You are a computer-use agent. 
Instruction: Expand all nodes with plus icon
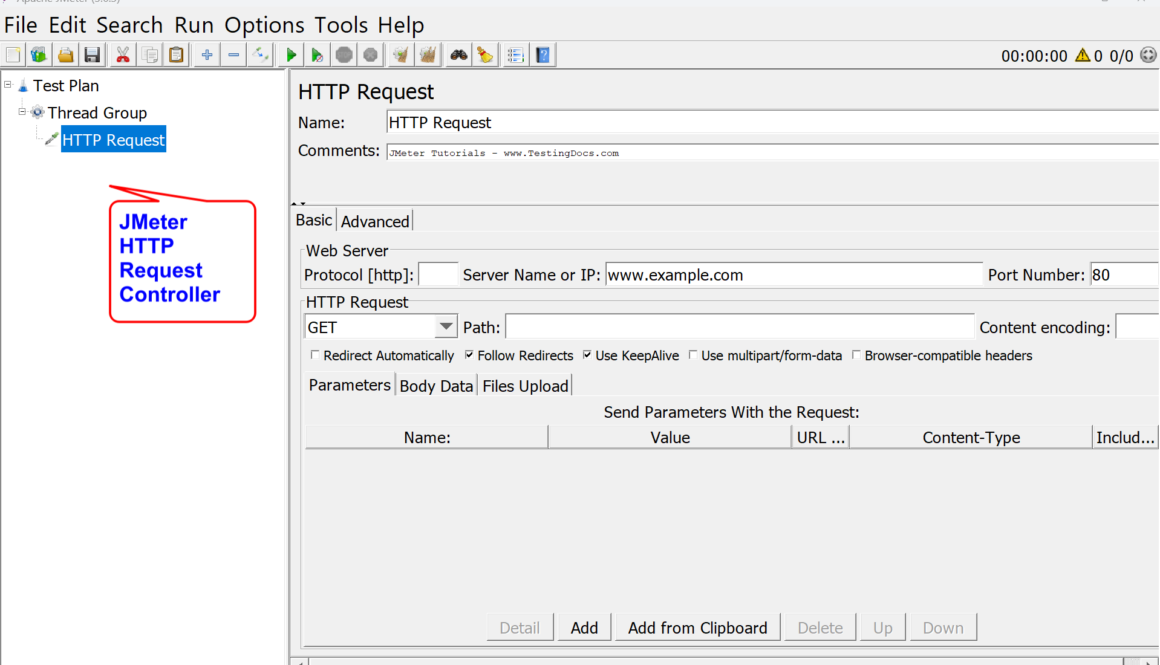(x=207, y=55)
